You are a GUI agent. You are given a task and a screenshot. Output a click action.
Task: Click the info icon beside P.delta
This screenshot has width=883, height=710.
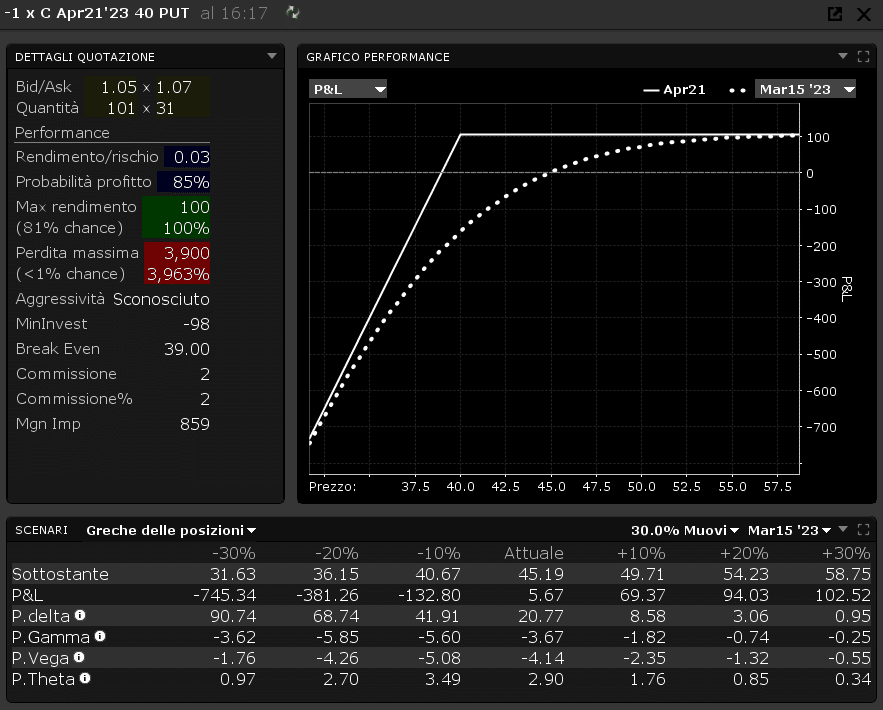[x=80, y=615]
